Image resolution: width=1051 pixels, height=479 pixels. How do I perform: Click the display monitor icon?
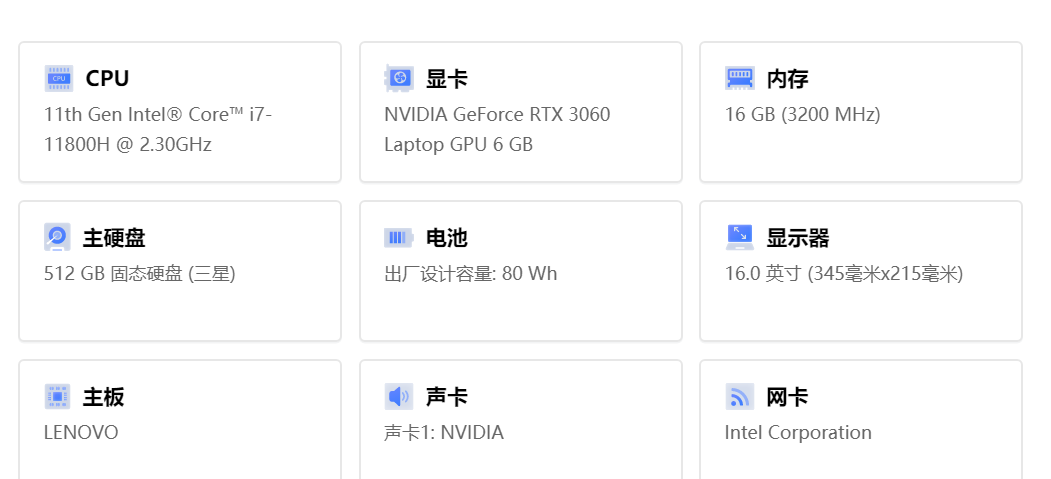click(739, 237)
